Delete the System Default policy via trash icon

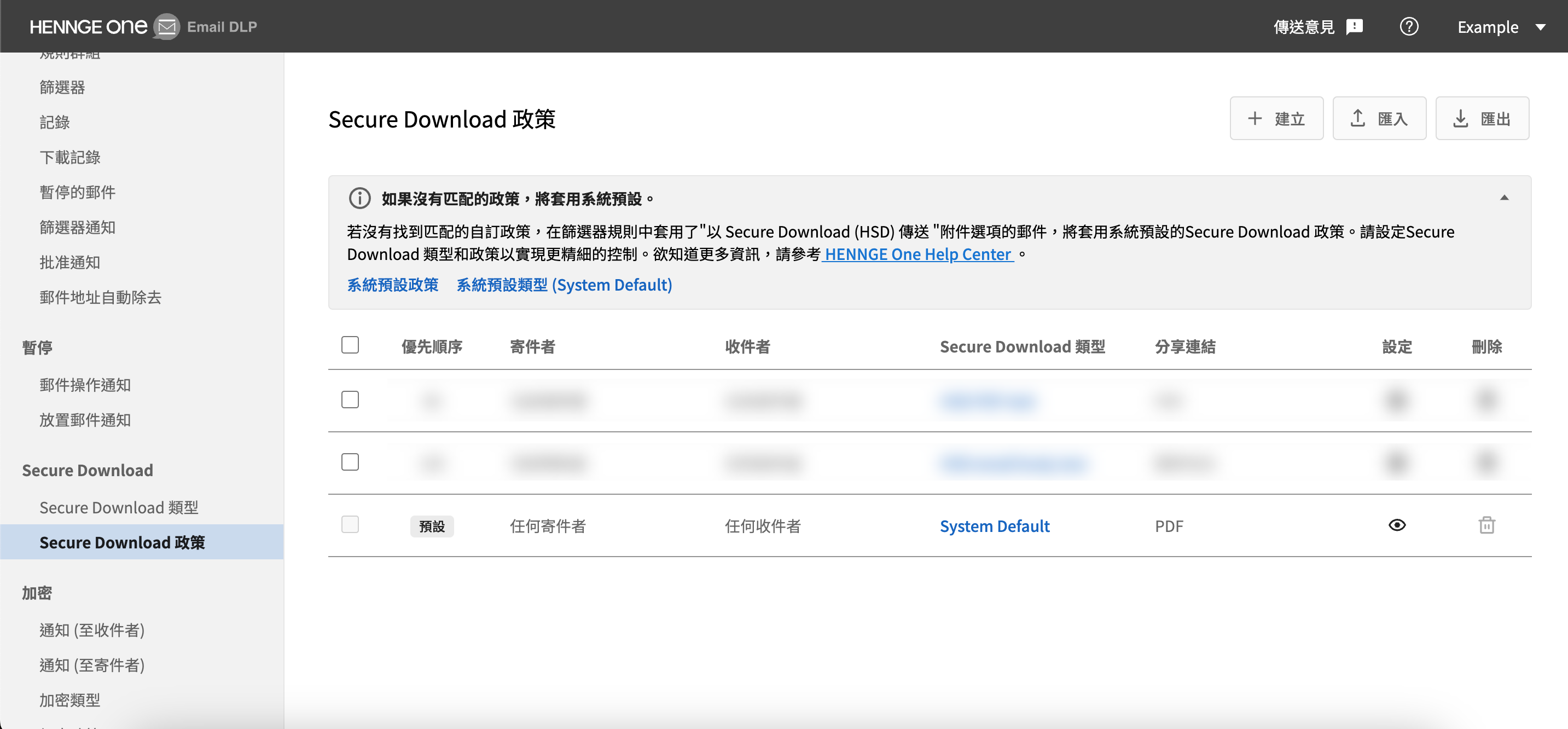tap(1486, 525)
